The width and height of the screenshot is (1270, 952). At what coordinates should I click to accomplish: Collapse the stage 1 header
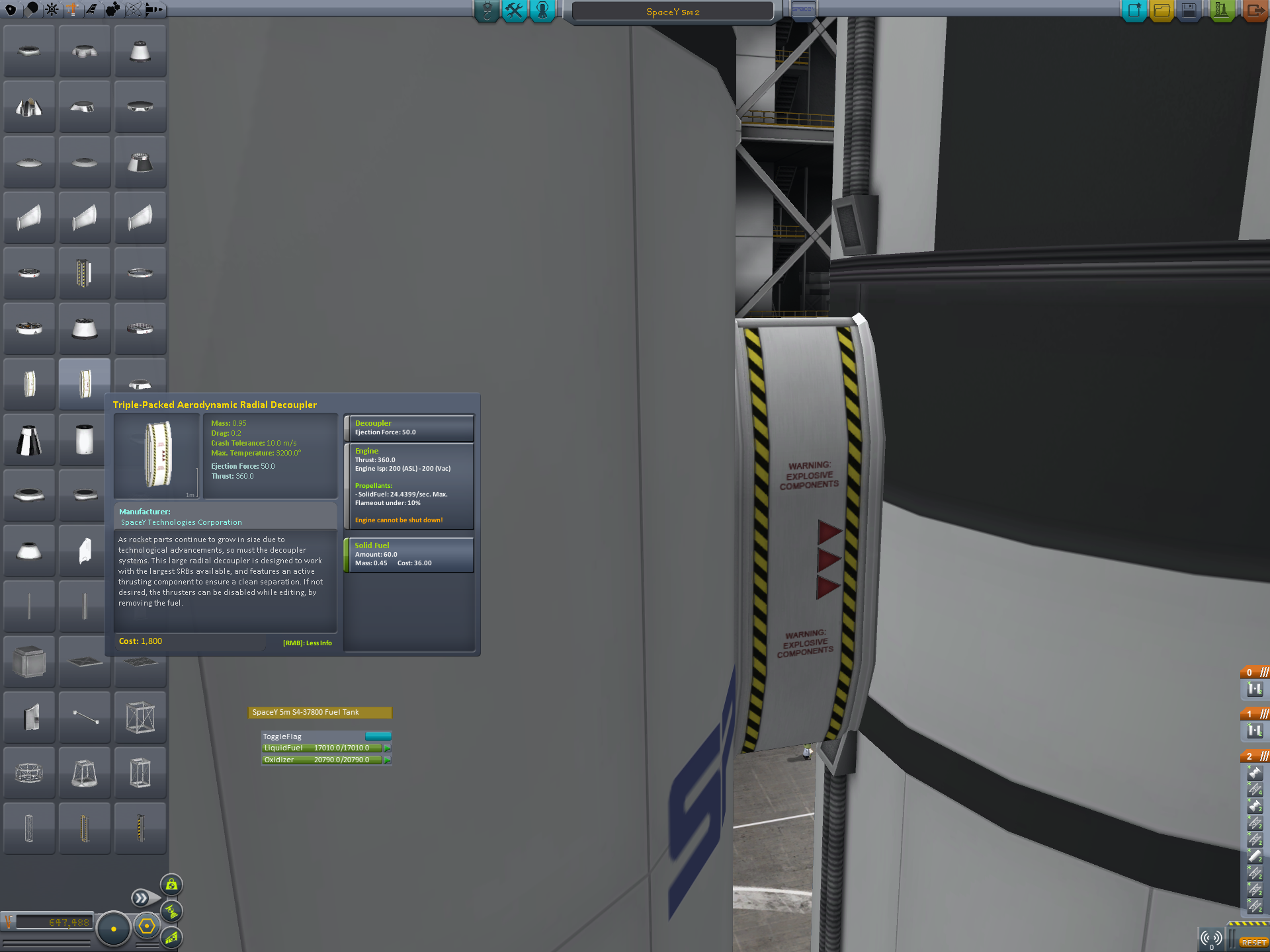[x=1255, y=714]
